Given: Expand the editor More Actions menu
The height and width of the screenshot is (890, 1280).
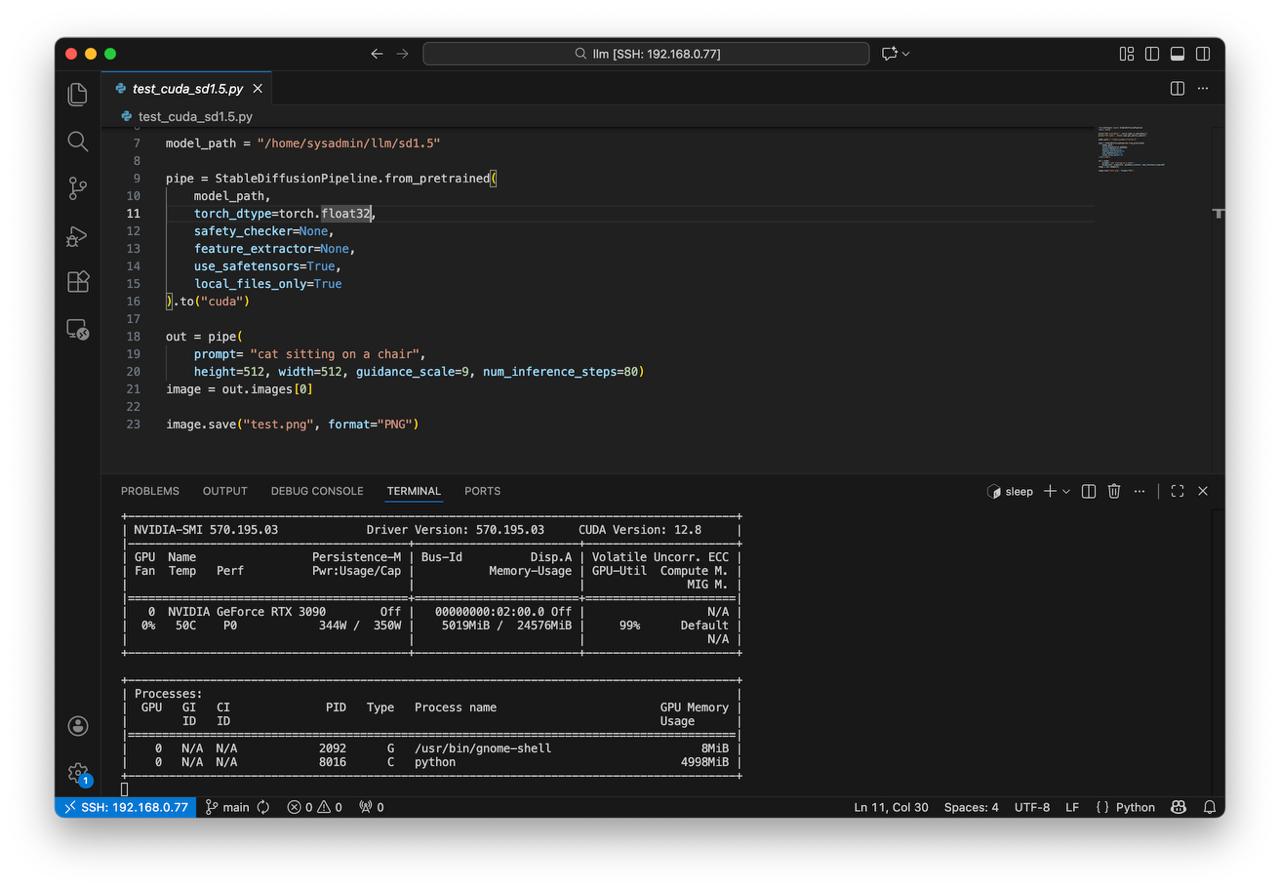Looking at the screenshot, I should point(1203,89).
